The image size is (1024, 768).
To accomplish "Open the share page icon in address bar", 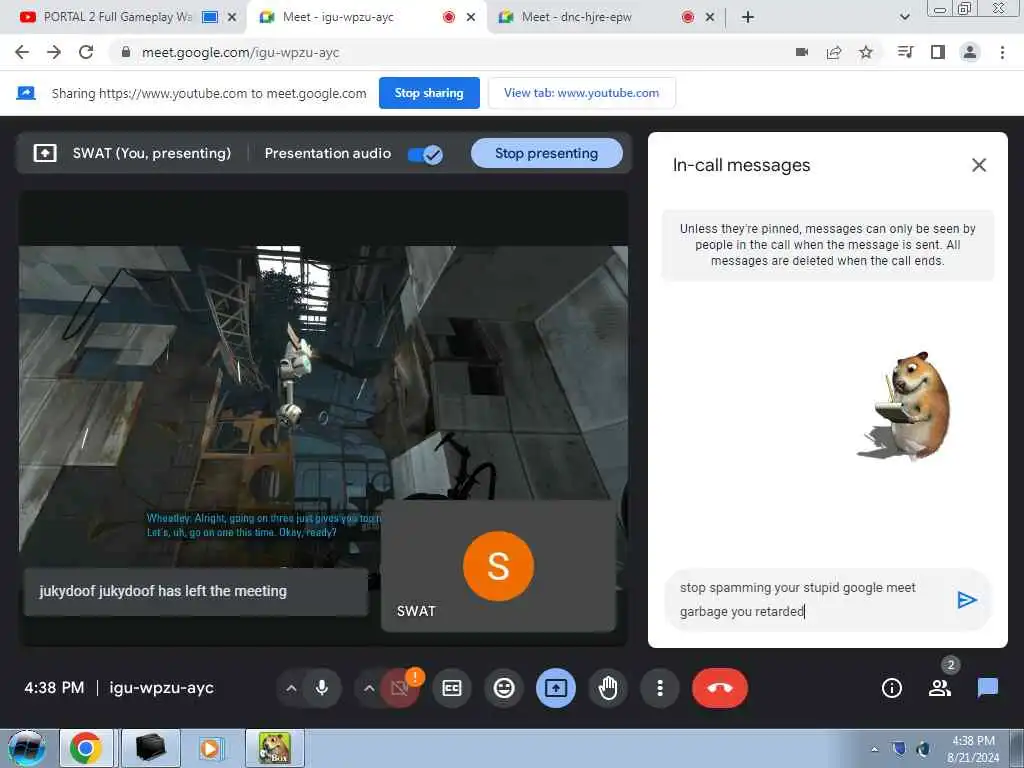I will click(x=834, y=52).
